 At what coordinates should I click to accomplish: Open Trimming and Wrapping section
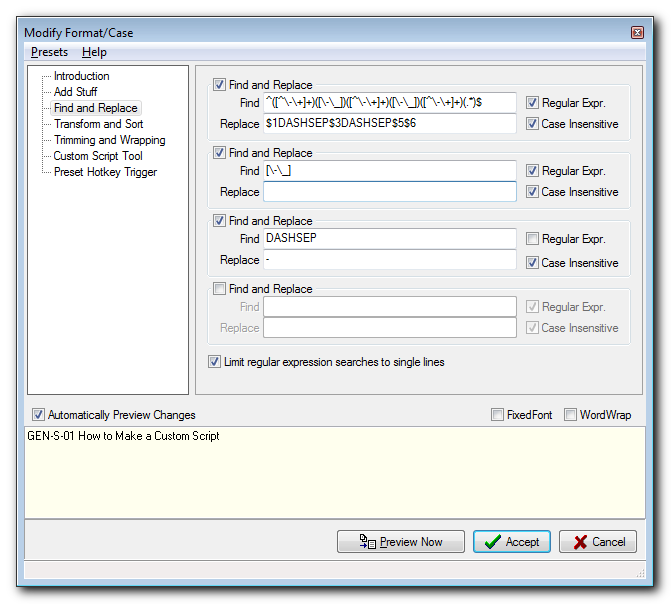tap(109, 140)
